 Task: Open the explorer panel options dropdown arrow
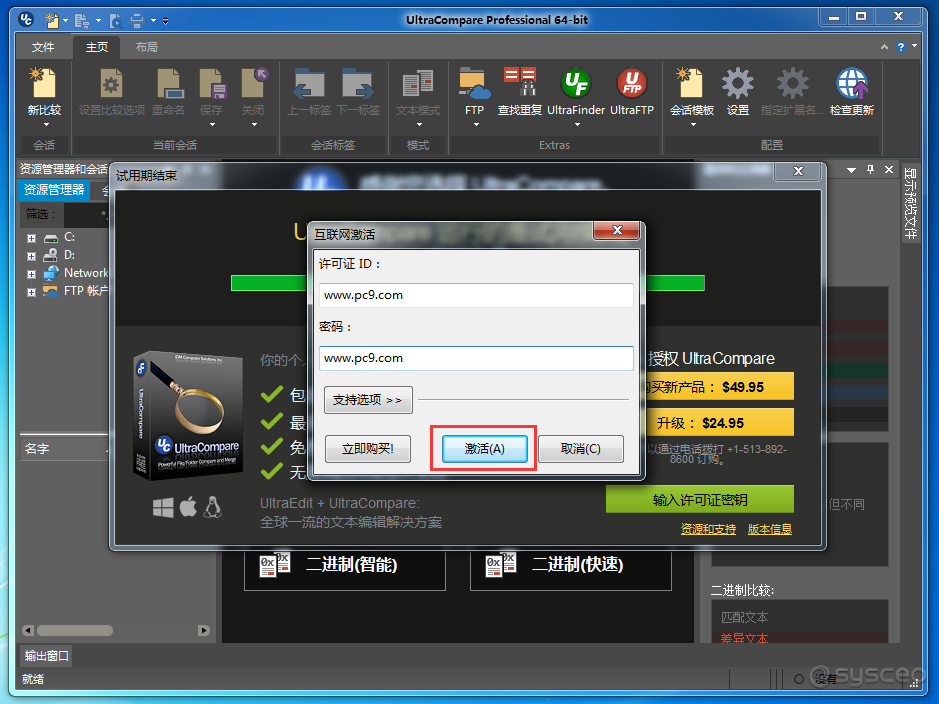(851, 171)
